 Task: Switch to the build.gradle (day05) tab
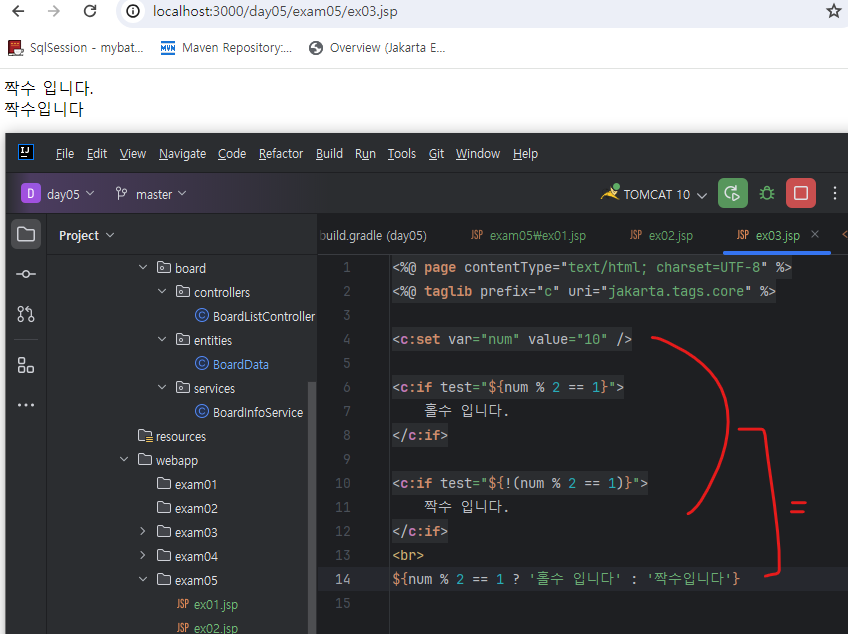click(x=373, y=235)
